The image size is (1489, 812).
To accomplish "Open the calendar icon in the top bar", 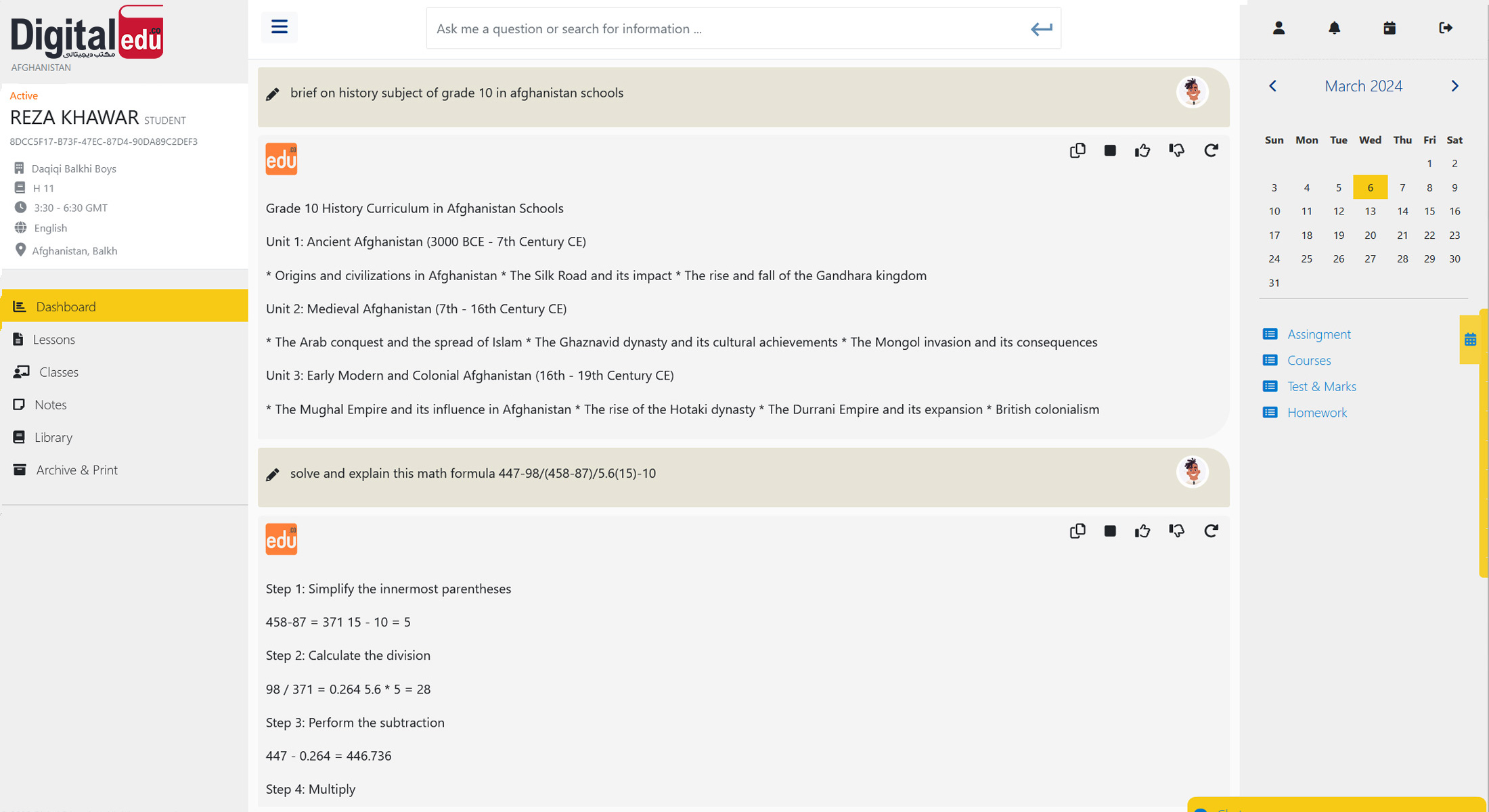I will (x=1390, y=28).
